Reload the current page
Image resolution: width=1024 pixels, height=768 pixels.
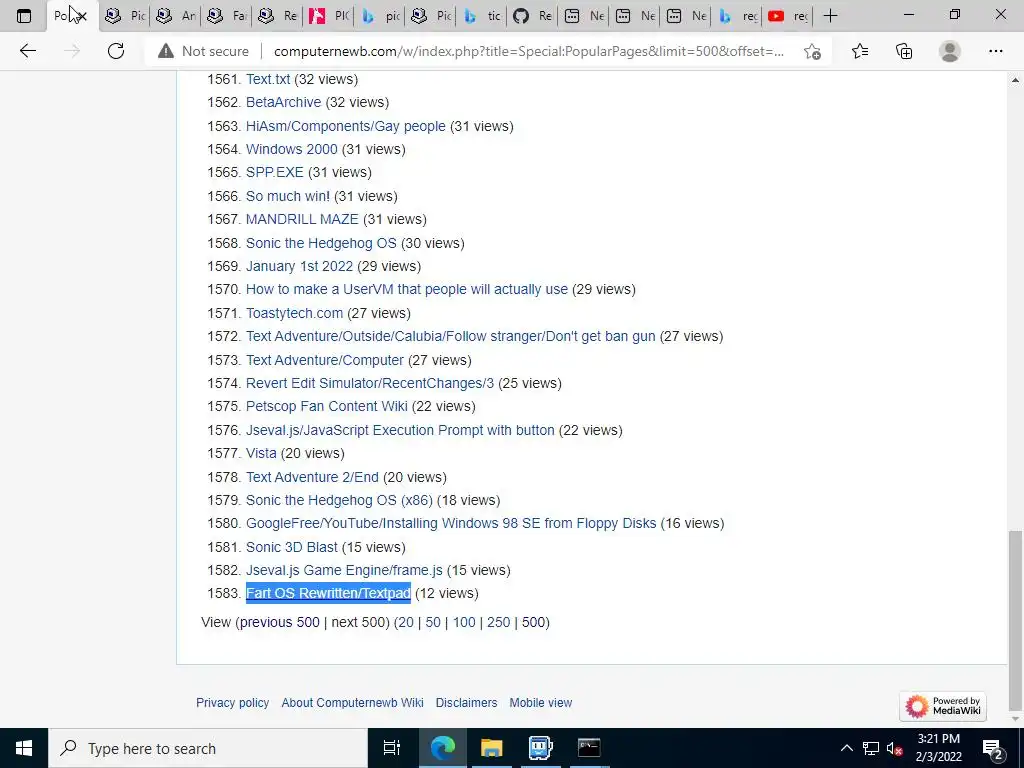(116, 51)
